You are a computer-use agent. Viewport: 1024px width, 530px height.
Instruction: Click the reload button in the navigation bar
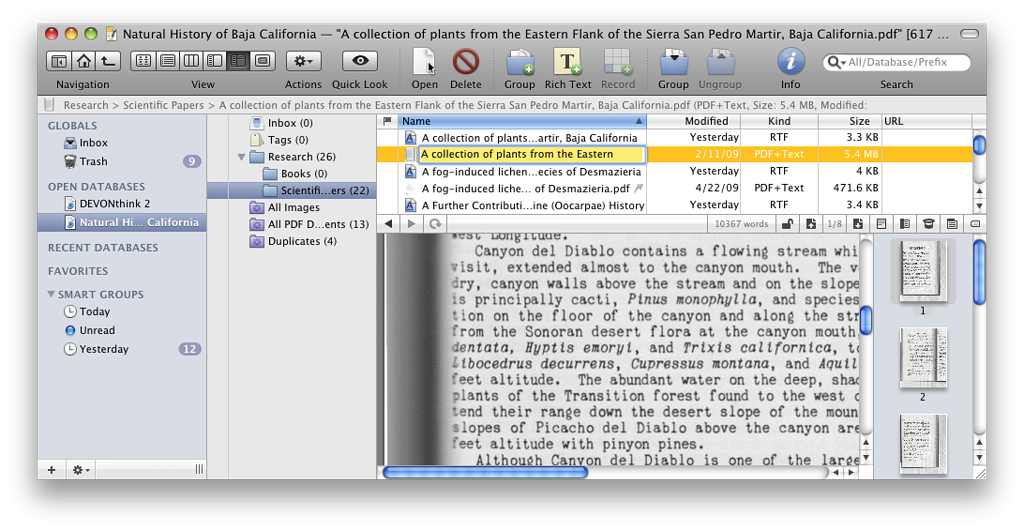point(435,224)
